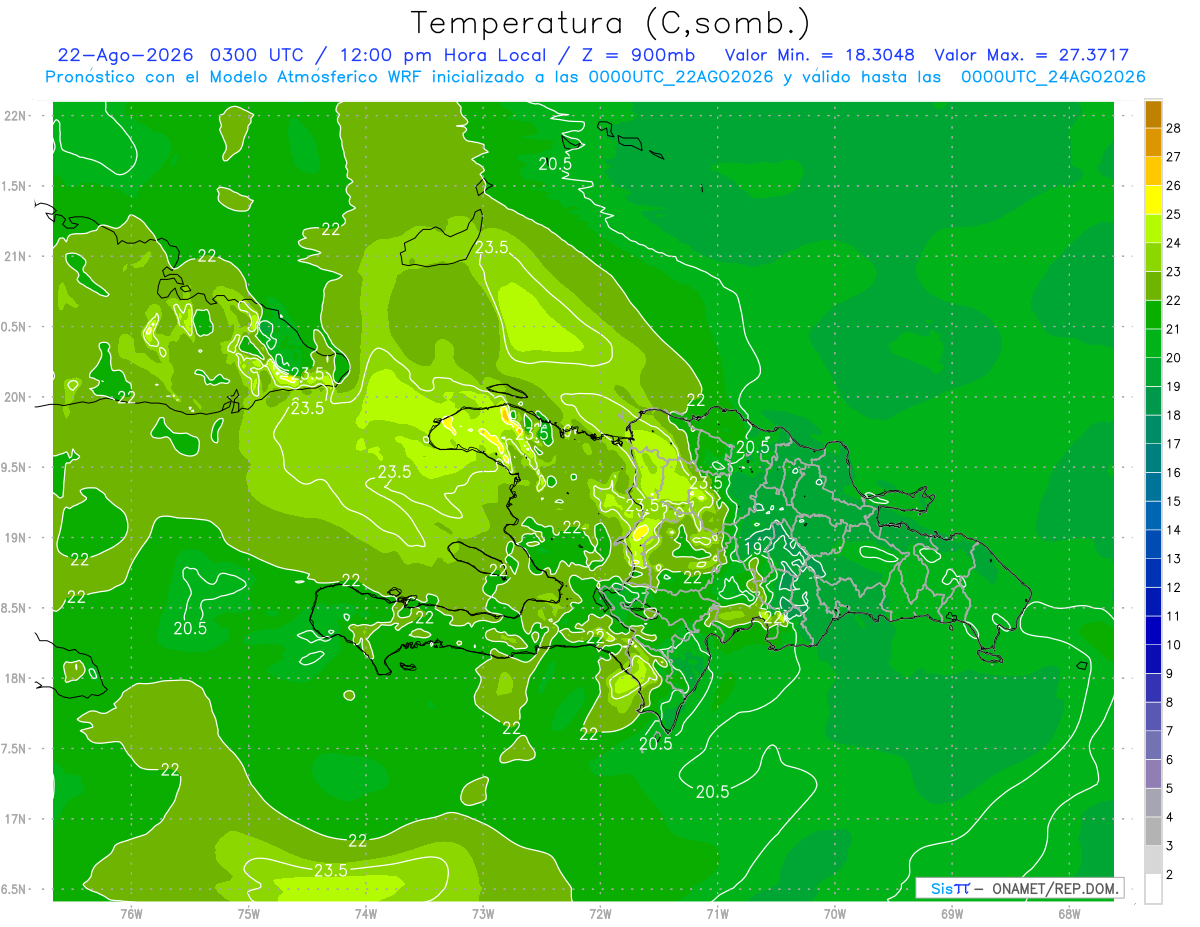Viewport: 1200px width, 927px height.
Task: Click the '75W' longitude axis label
Action: 249,914
